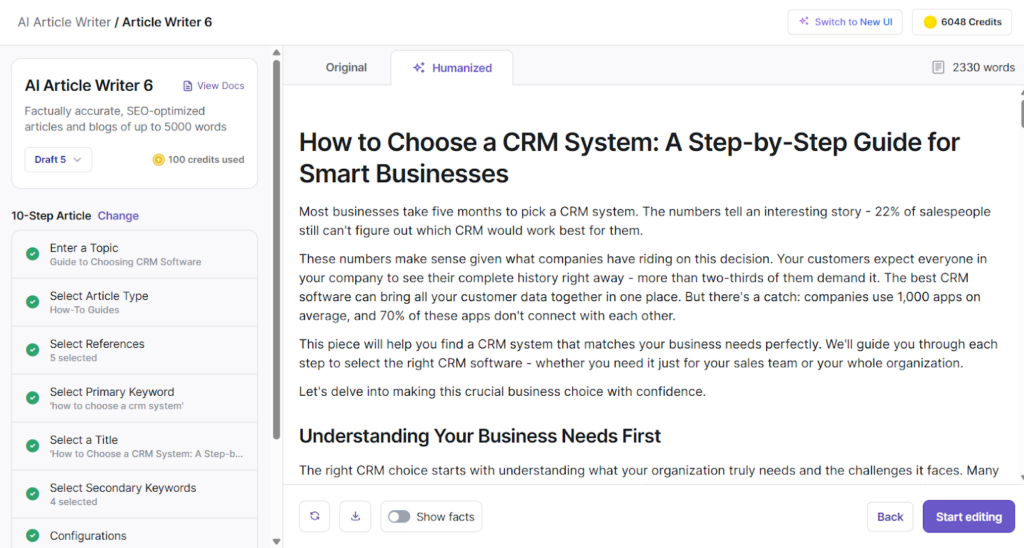Viewport: 1024px width, 548px height.
Task: Toggle the Show facts switch
Action: click(x=399, y=517)
